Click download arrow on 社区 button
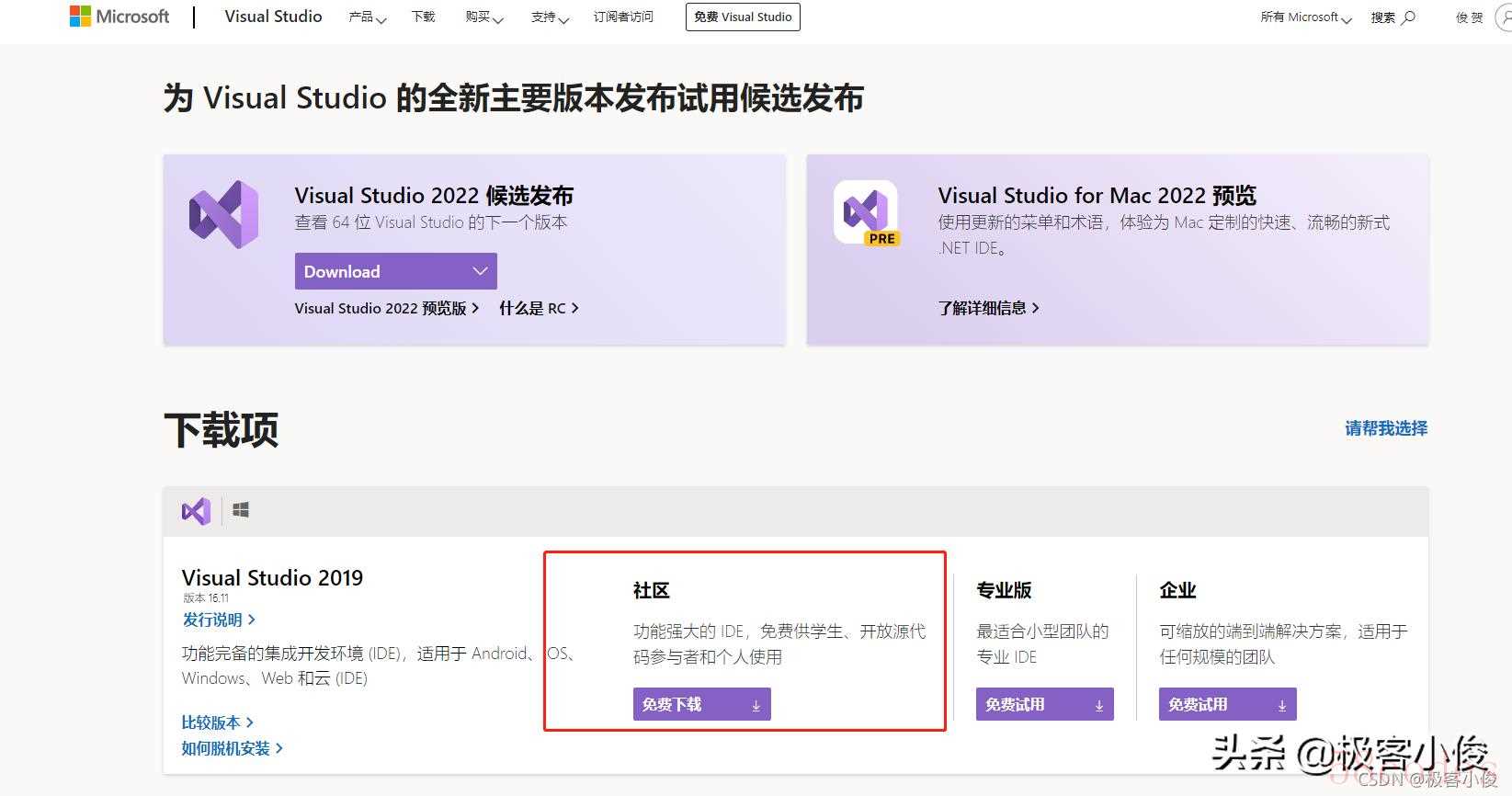 [756, 705]
